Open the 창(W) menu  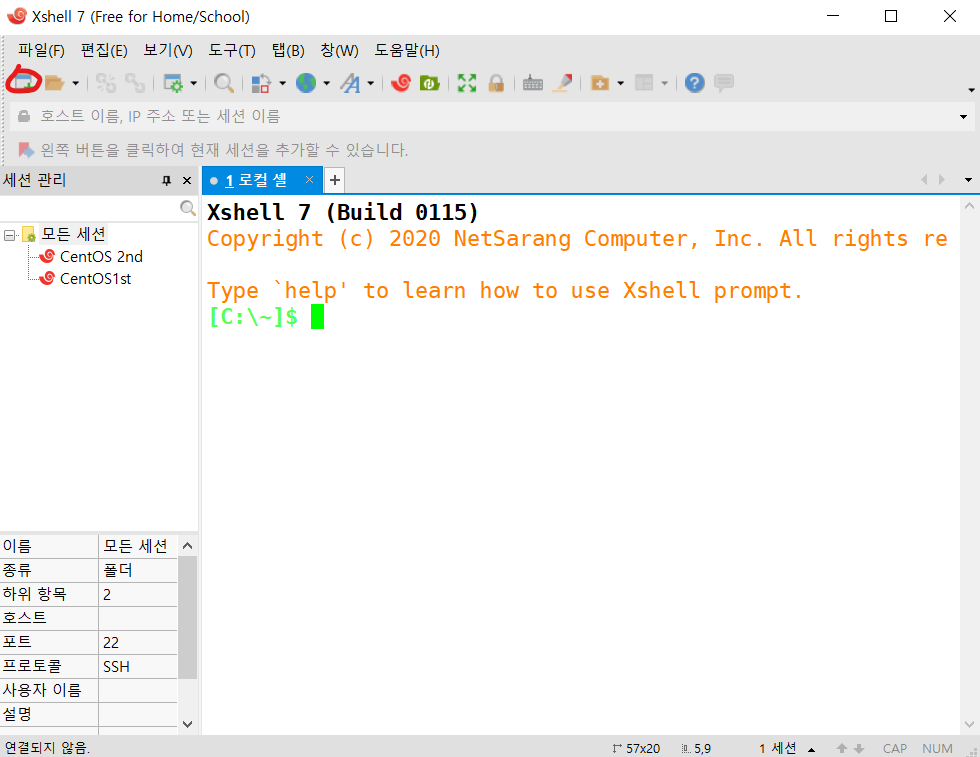pos(339,51)
